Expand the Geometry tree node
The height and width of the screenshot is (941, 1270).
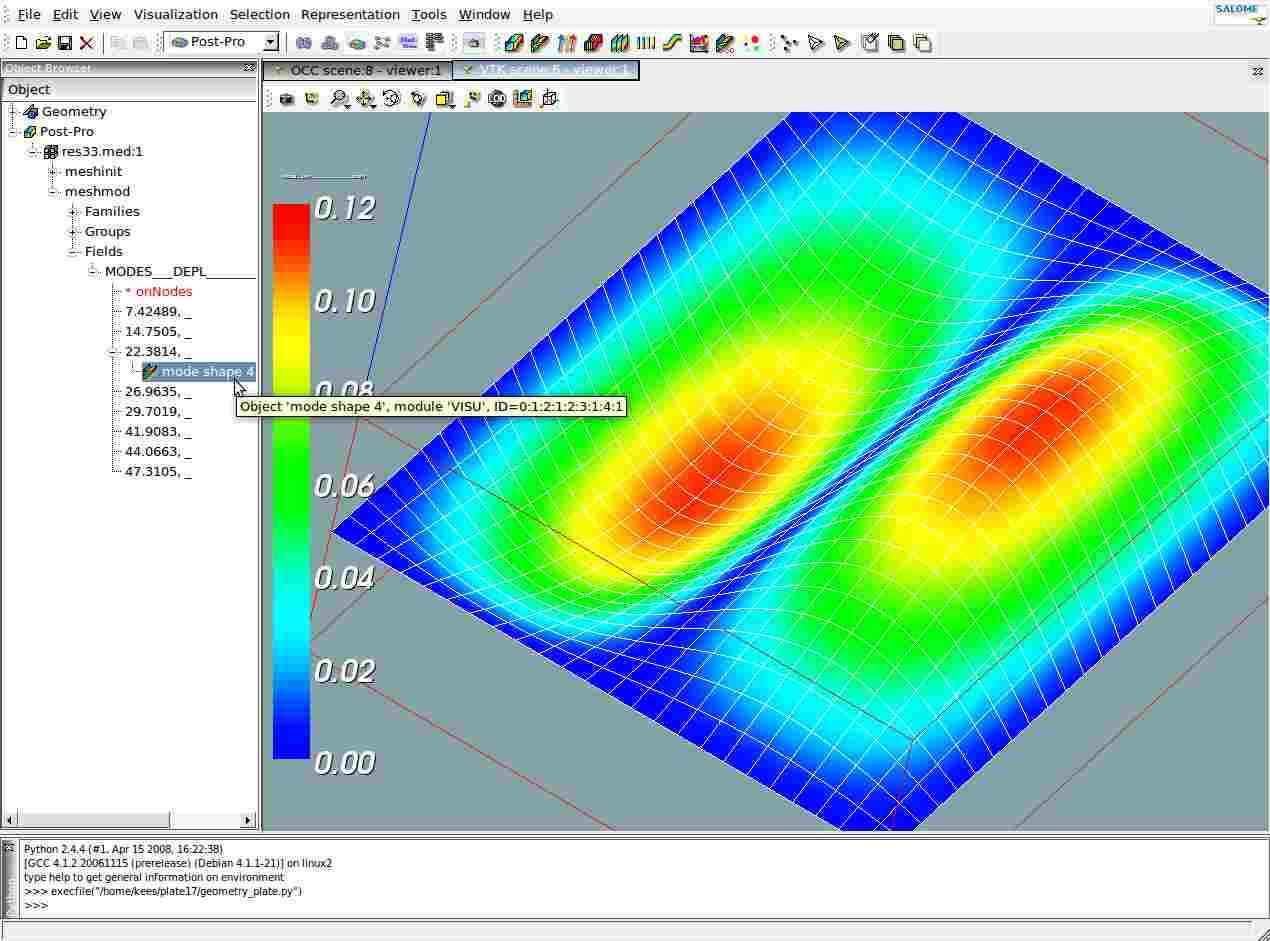(x=13, y=111)
